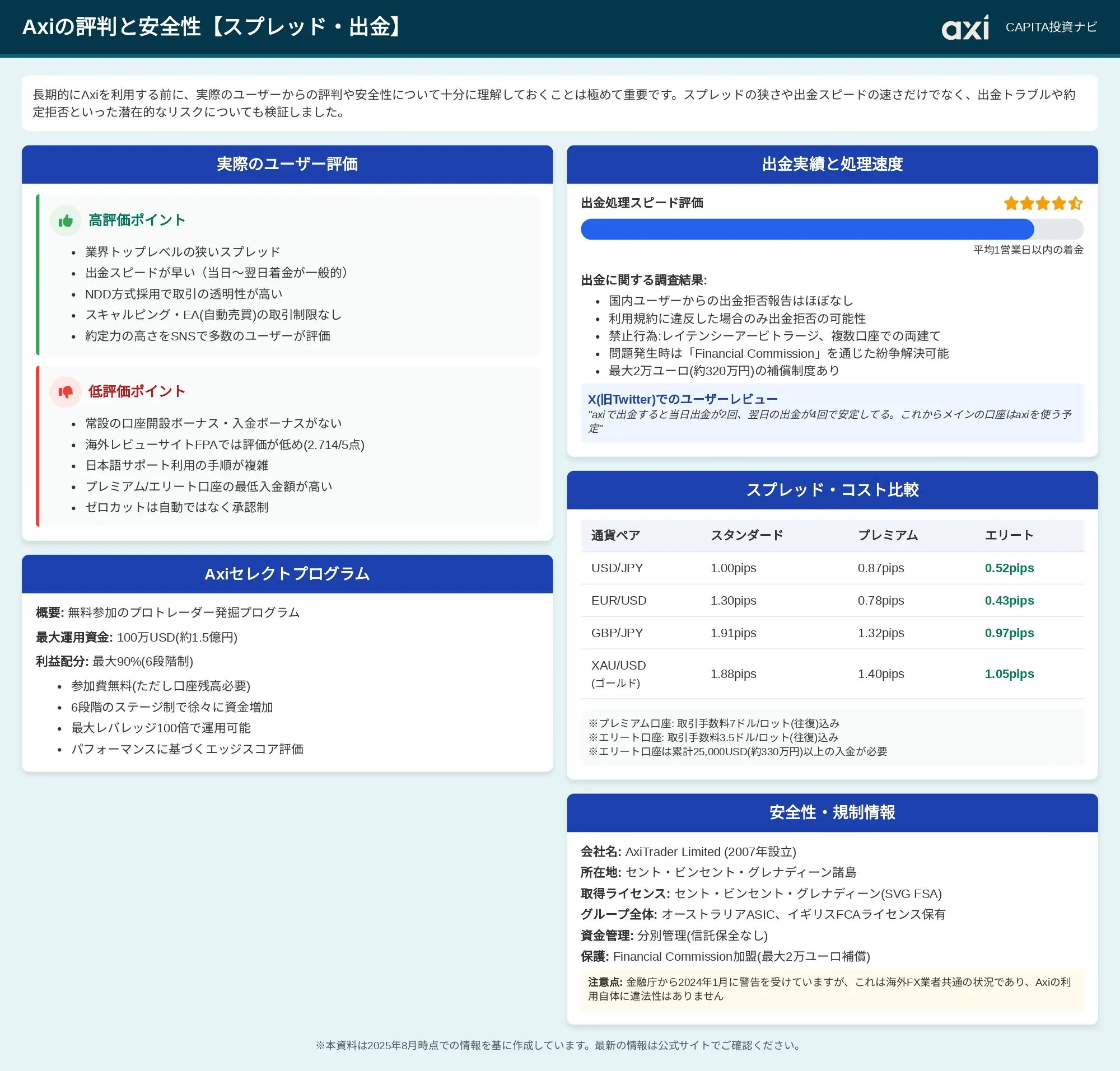Screen dimensions: 1120x1071
Task: Click the 注意点 yellow warning note
Action: coord(832,989)
